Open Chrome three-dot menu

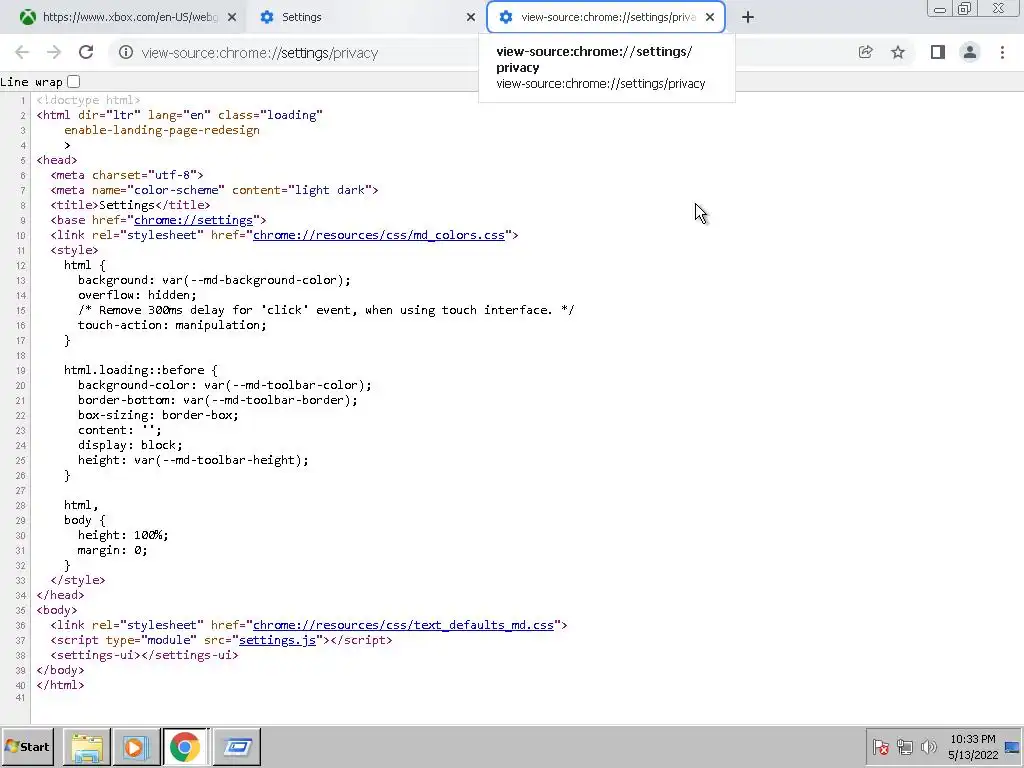pos(1002,52)
